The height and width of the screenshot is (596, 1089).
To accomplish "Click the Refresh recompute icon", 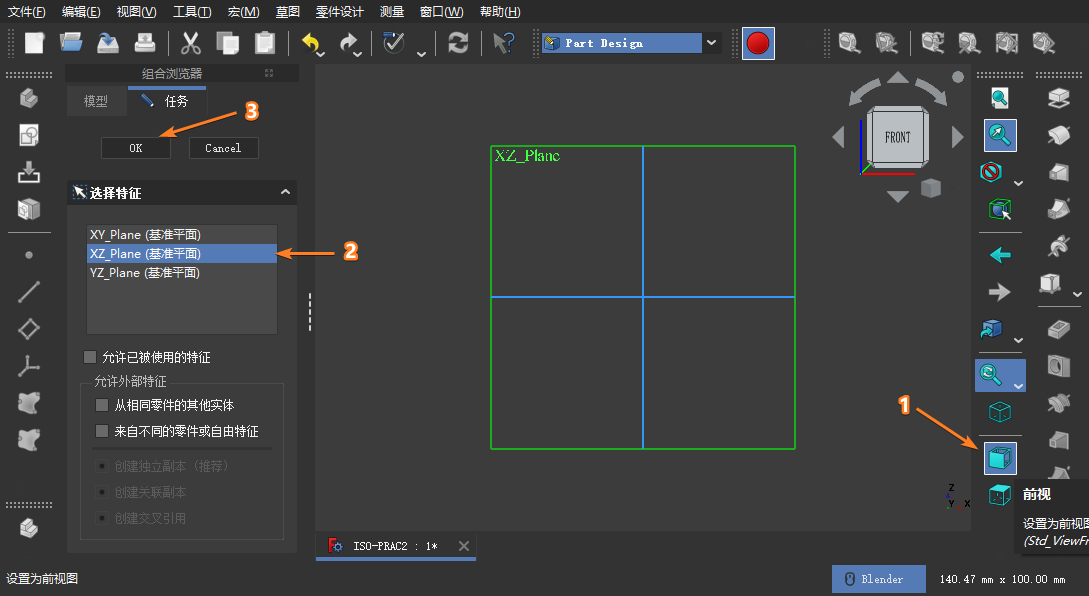I will tap(458, 43).
